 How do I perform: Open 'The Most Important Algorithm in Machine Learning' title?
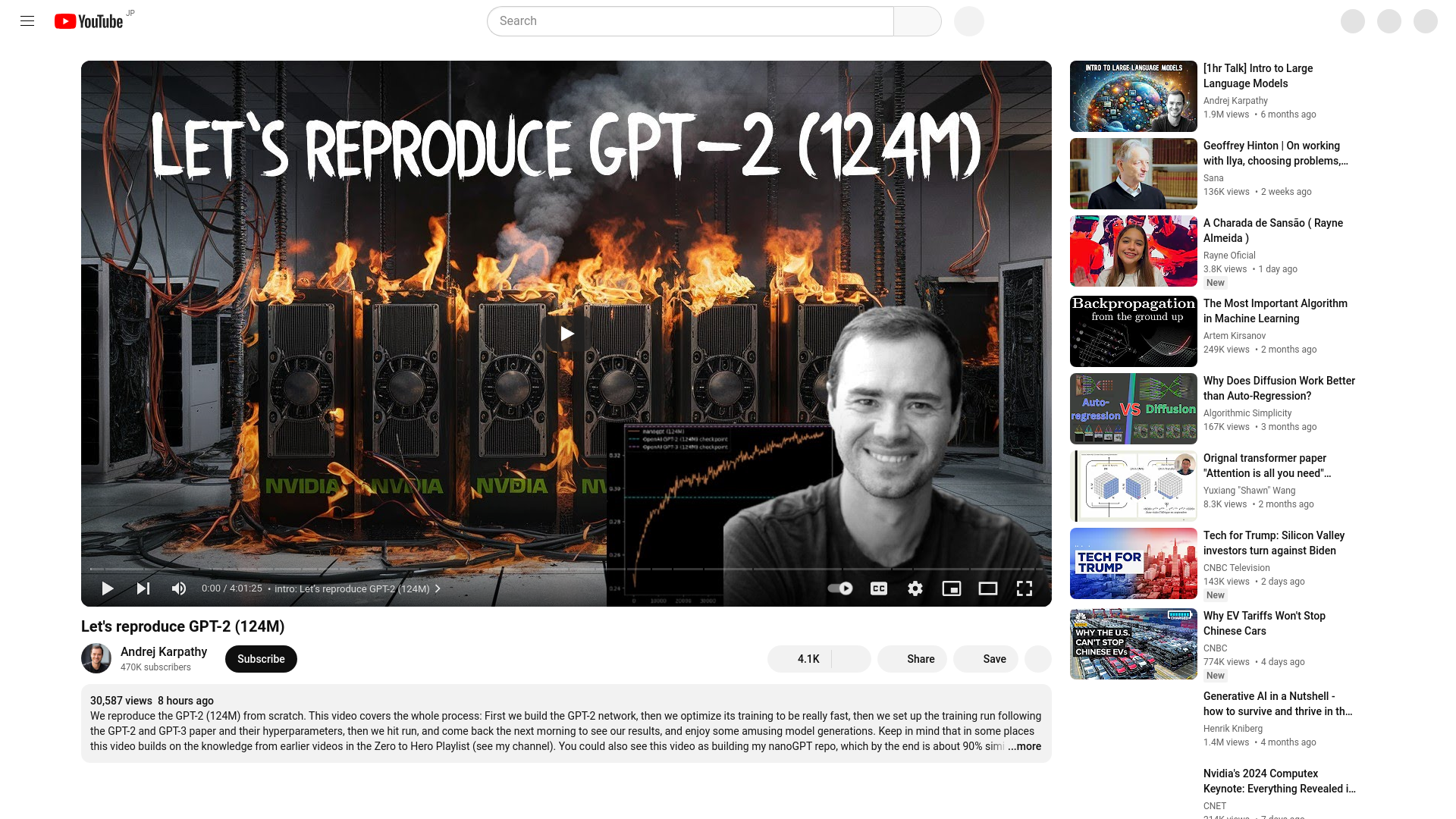[x=1276, y=311]
